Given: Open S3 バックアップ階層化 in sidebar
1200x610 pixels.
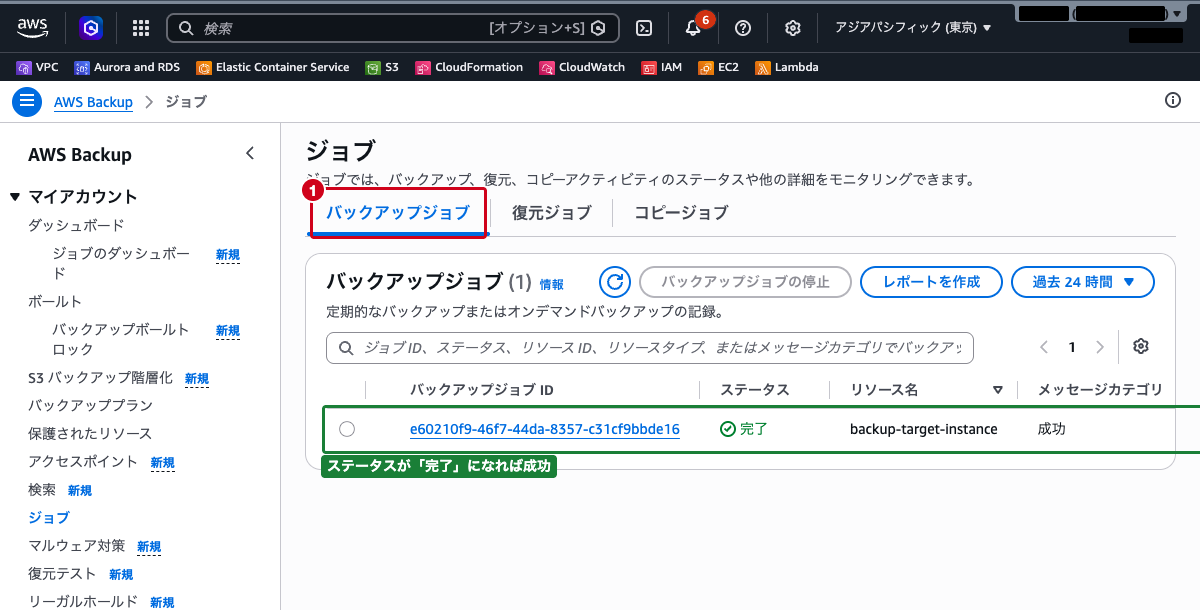Looking at the screenshot, I should (100, 378).
